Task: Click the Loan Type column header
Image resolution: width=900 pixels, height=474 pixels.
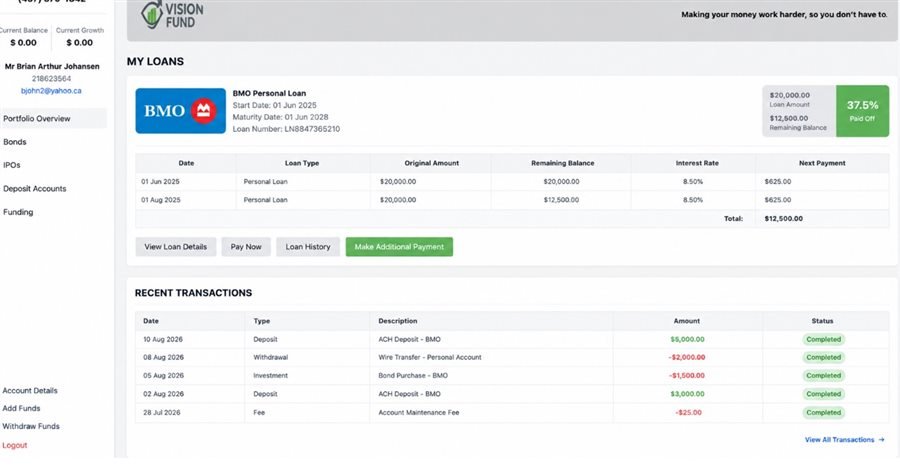Action: 302,163
